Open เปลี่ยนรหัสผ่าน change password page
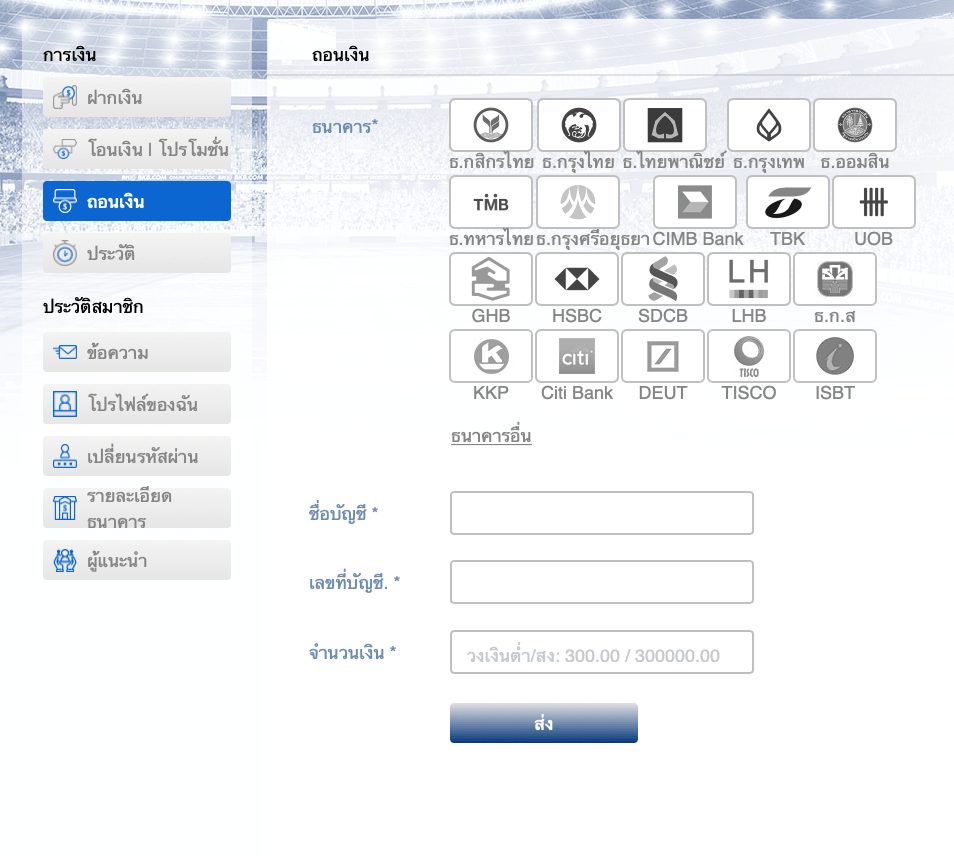 coord(137,457)
